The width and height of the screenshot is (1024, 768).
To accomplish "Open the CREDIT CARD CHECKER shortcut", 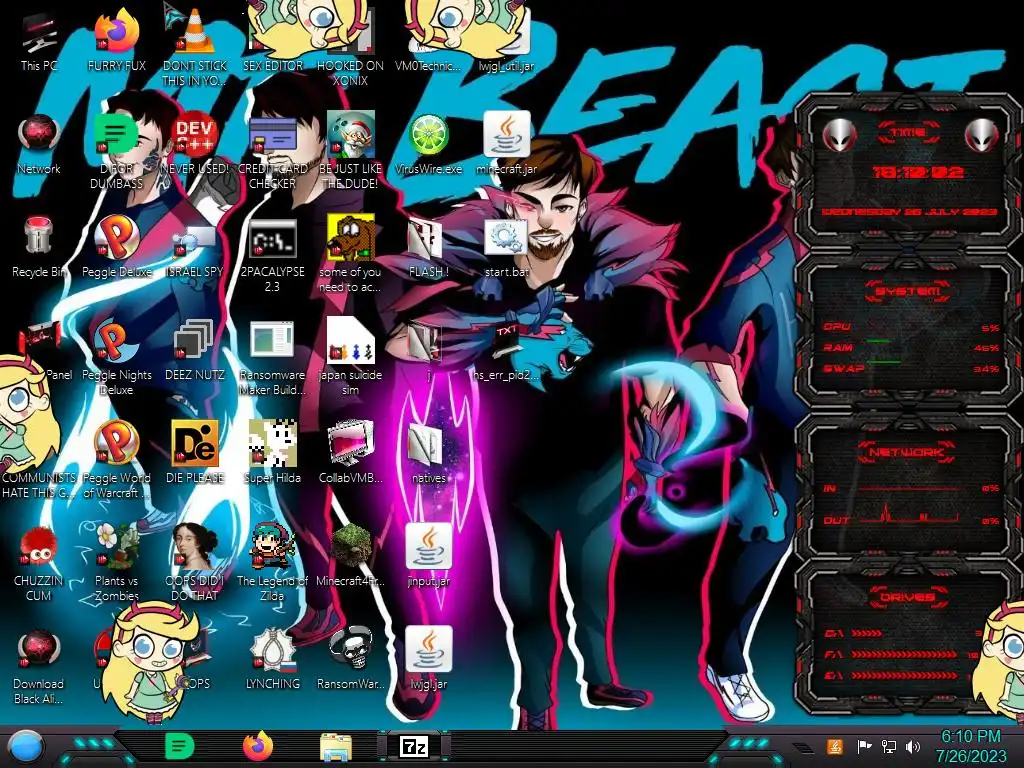I will click(273, 152).
